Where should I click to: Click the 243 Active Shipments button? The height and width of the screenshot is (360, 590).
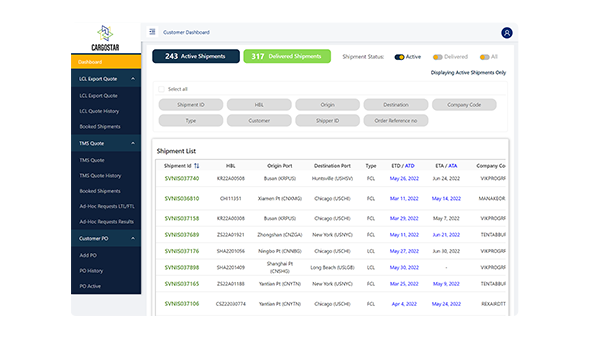tap(196, 56)
